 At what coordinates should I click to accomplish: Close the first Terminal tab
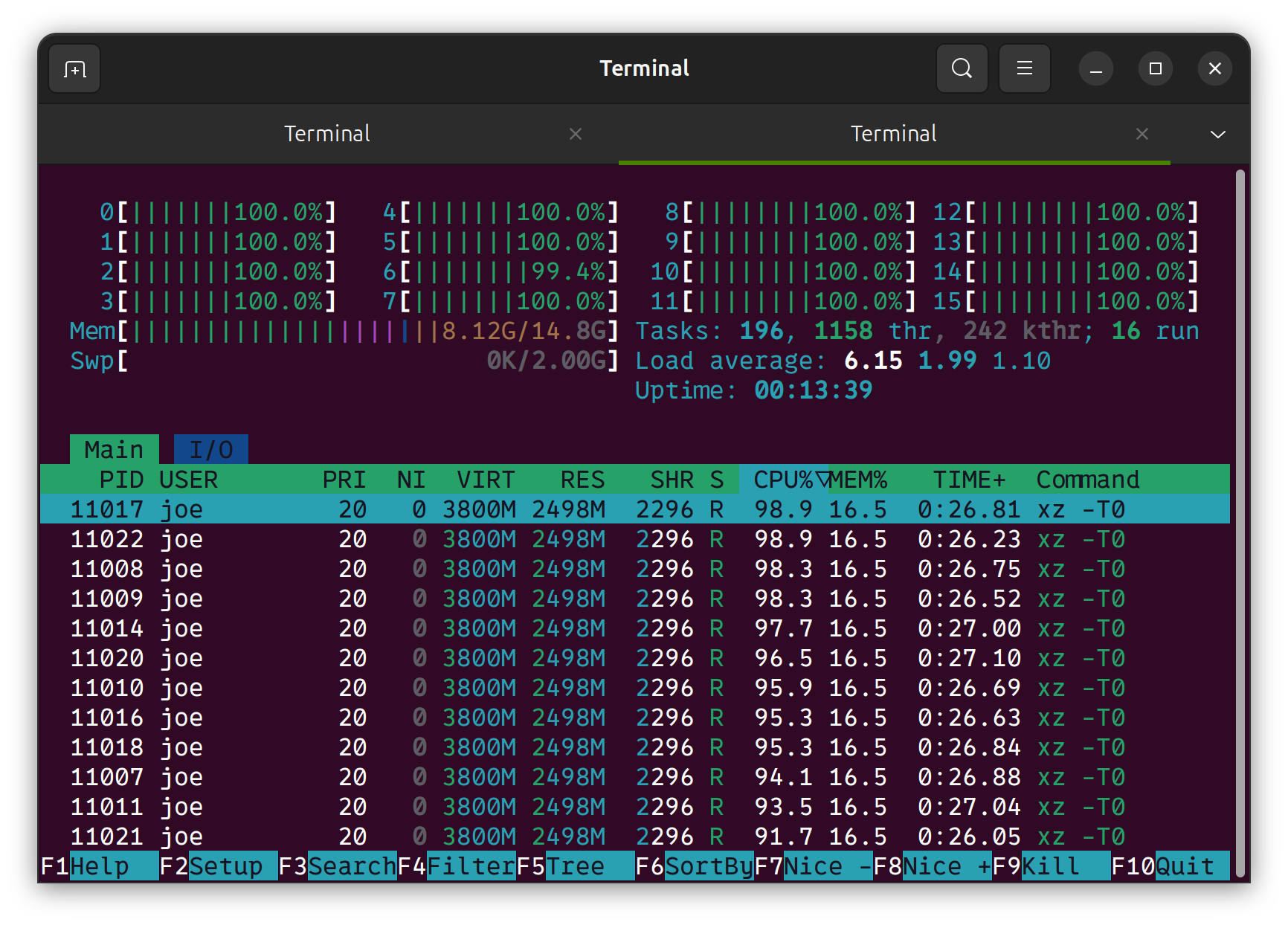pos(575,134)
